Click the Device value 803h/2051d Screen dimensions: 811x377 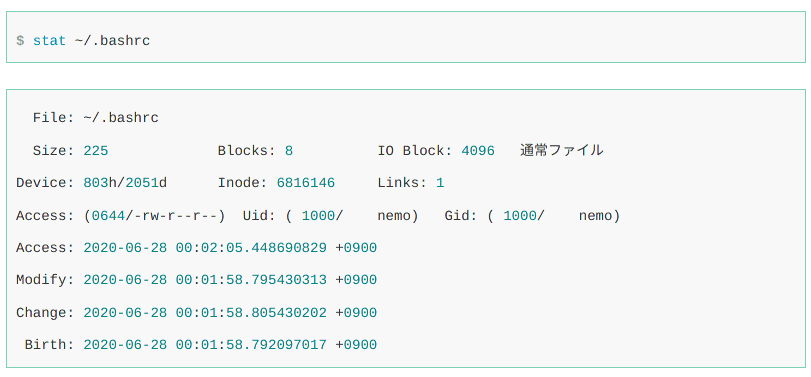pos(125,183)
